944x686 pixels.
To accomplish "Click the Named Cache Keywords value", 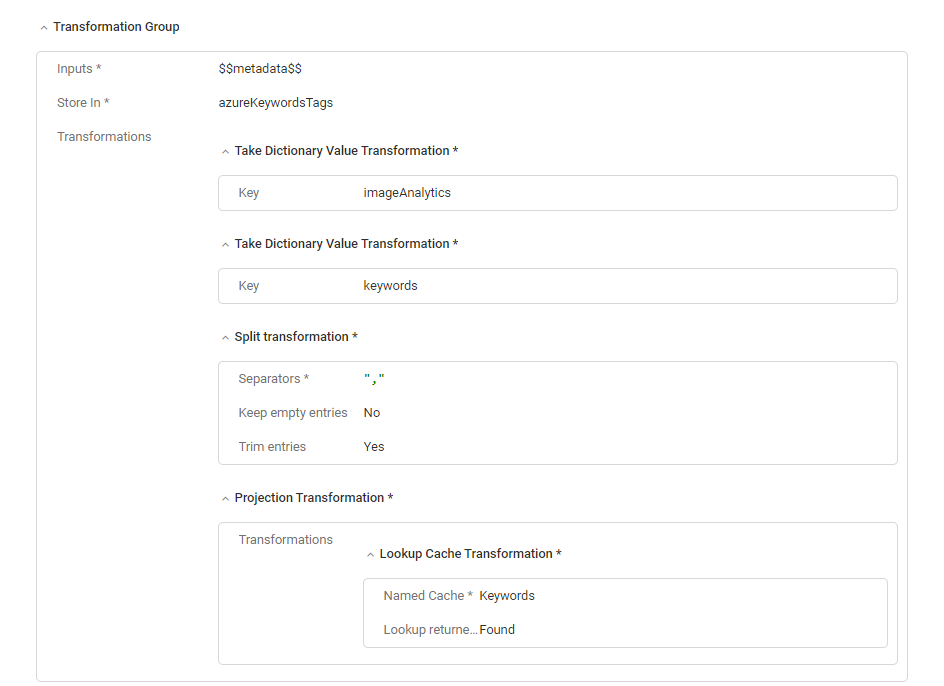I will 507,596.
